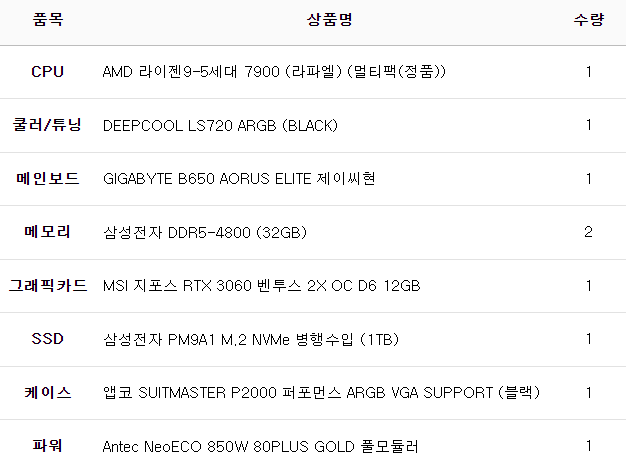Click the 수량 column header

(x=588, y=20)
